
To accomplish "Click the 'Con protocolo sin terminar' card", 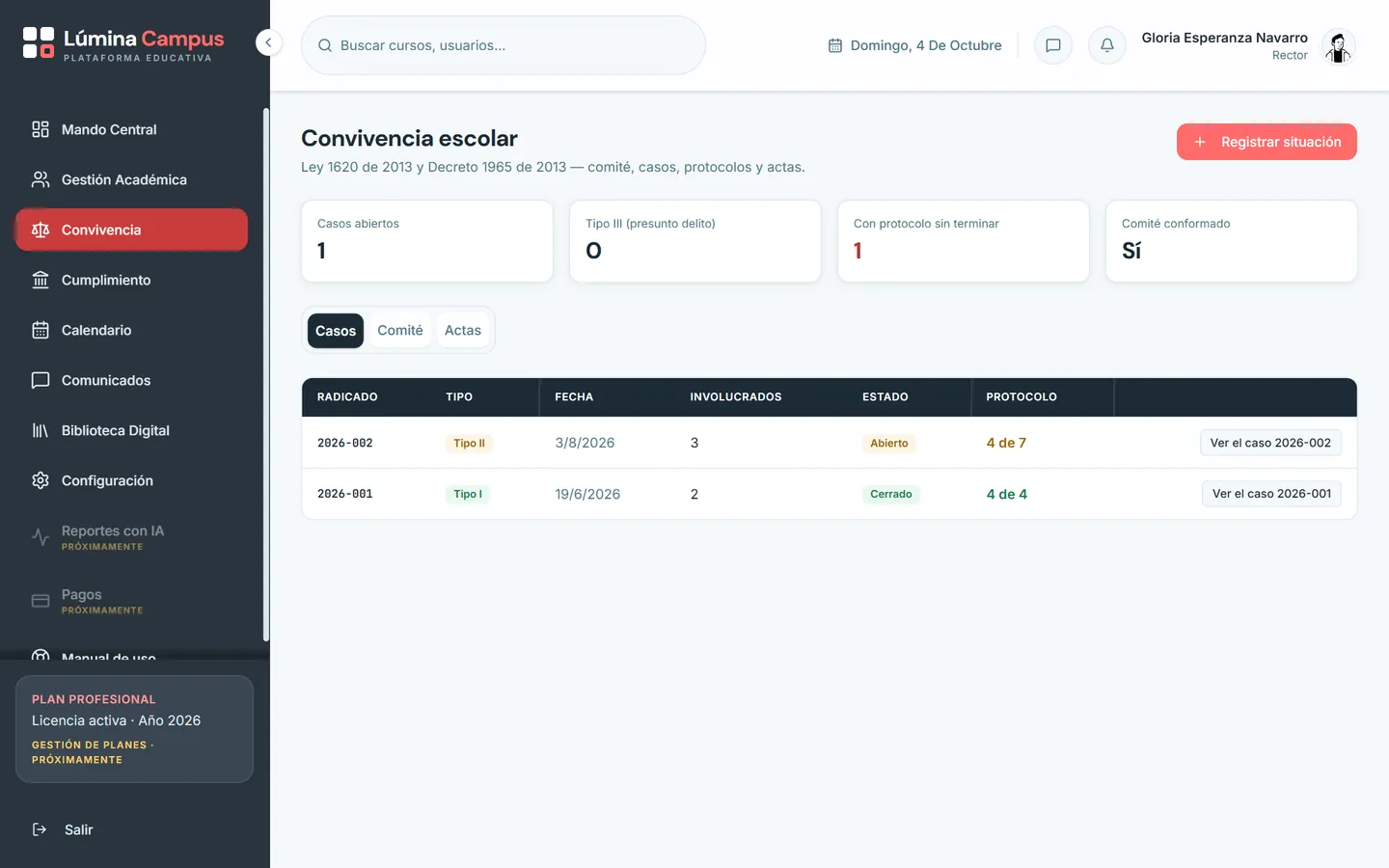I will [964, 241].
